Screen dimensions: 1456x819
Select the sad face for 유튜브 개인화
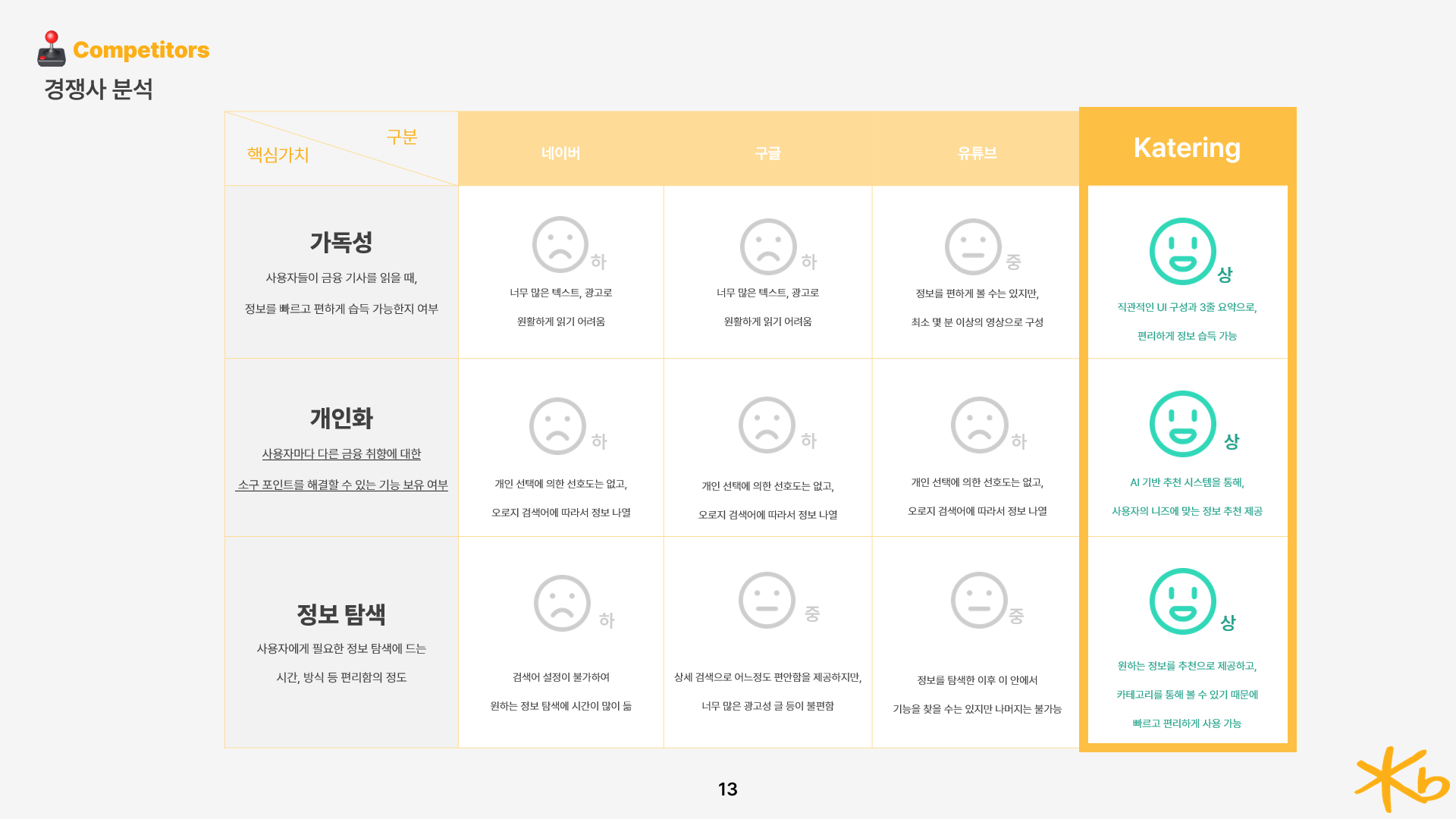click(x=979, y=425)
